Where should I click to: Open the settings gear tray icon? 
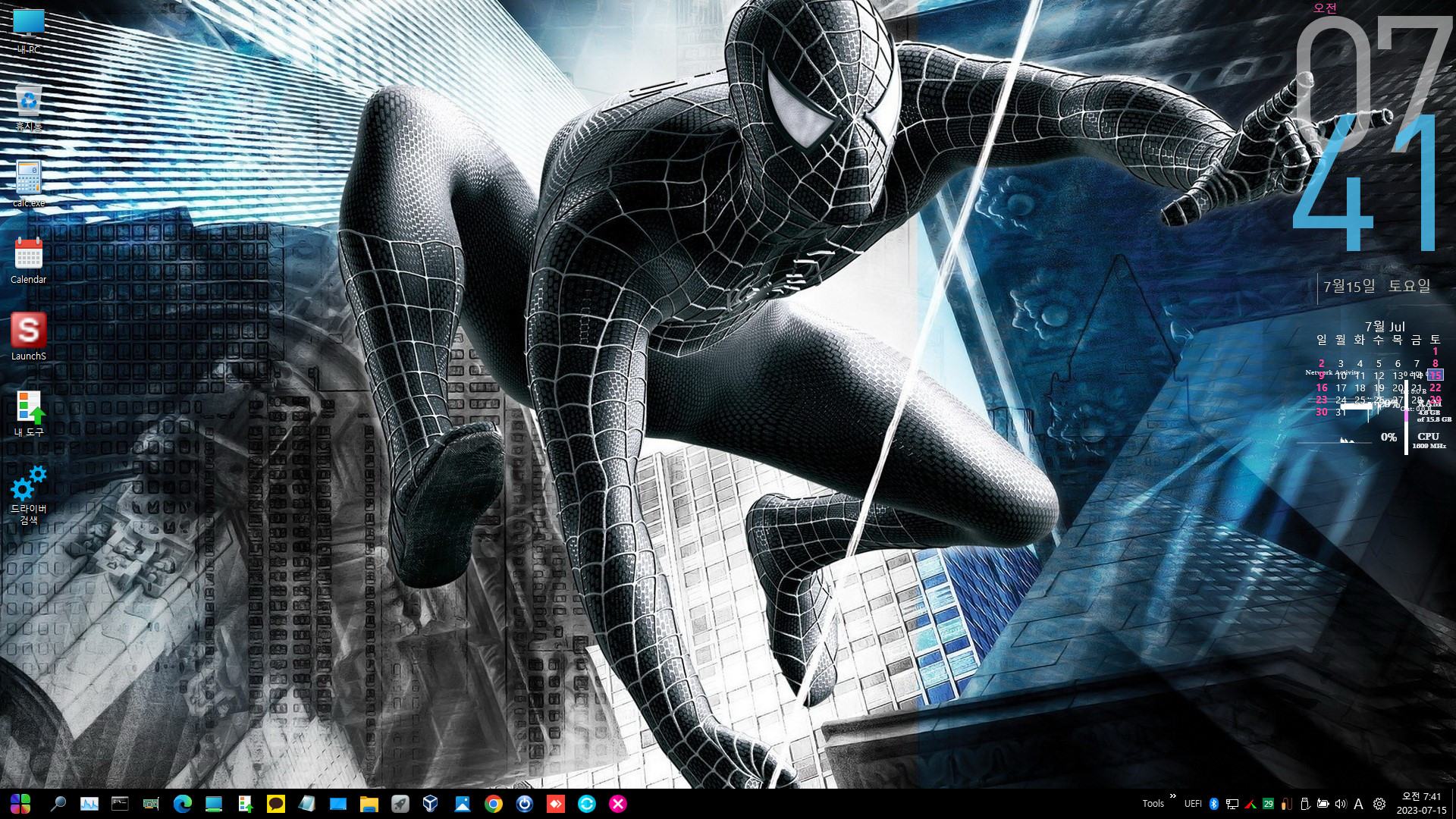pos(1379,804)
